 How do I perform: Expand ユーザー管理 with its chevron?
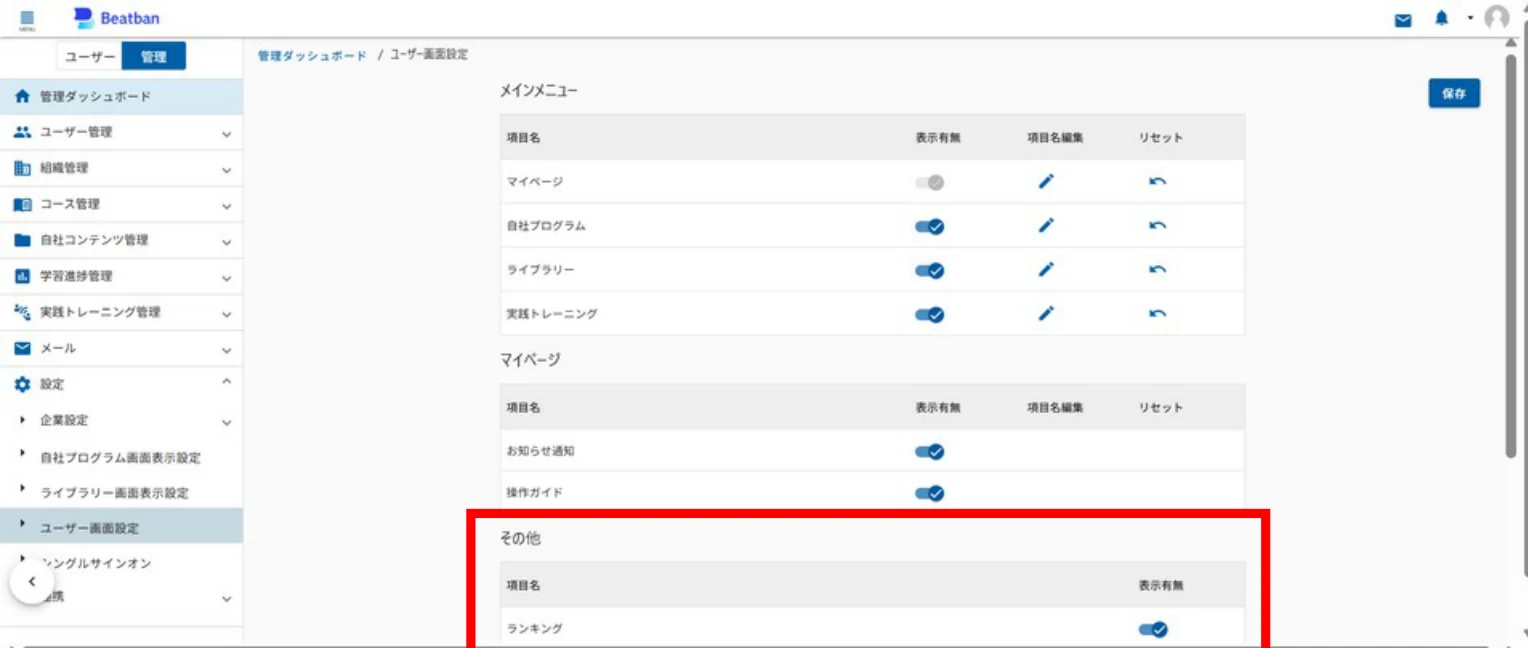coord(227,134)
